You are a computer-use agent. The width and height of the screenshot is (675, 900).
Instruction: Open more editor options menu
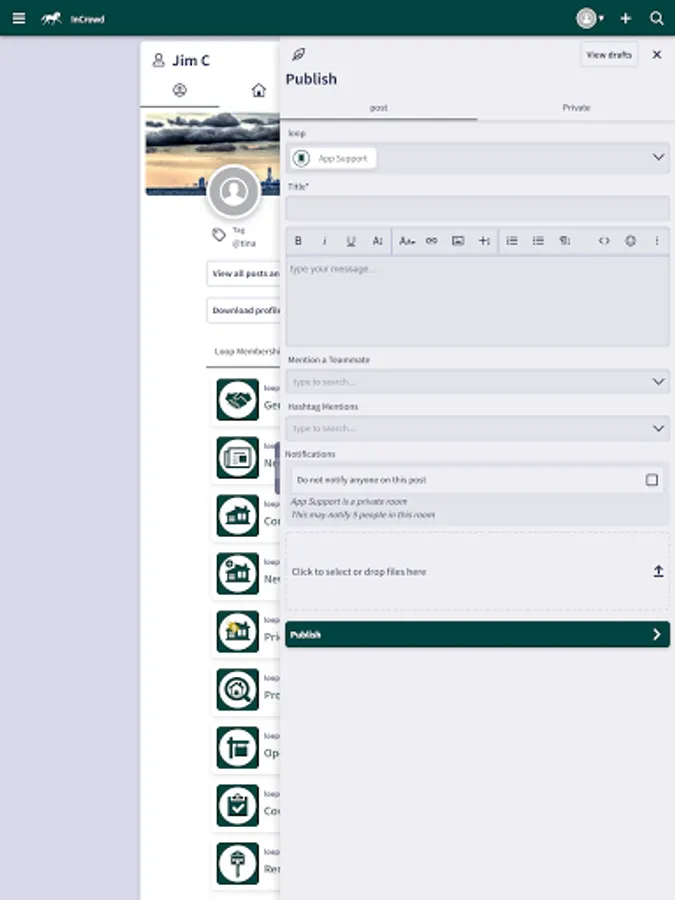[657, 241]
